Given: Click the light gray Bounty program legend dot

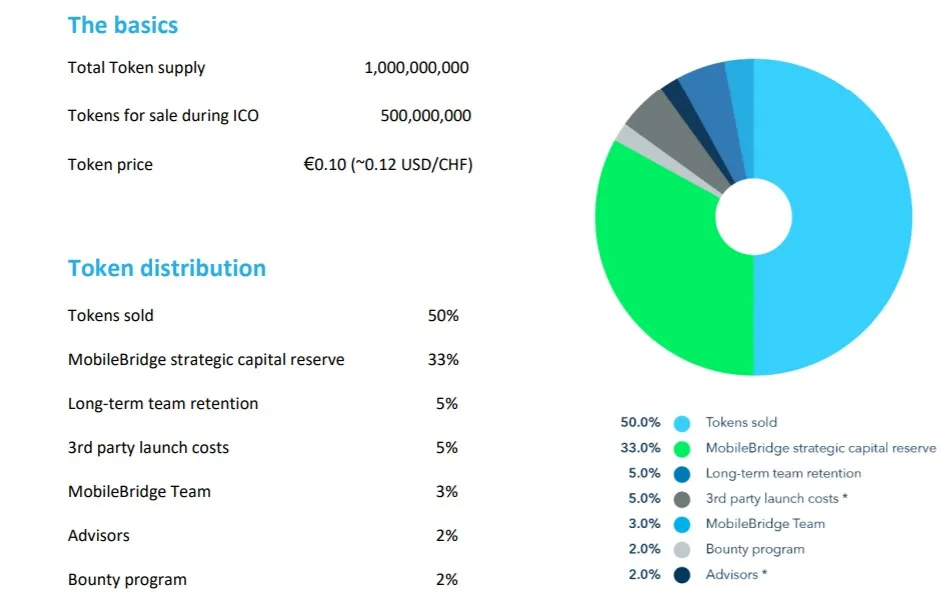Looking at the screenshot, I should 682,550.
